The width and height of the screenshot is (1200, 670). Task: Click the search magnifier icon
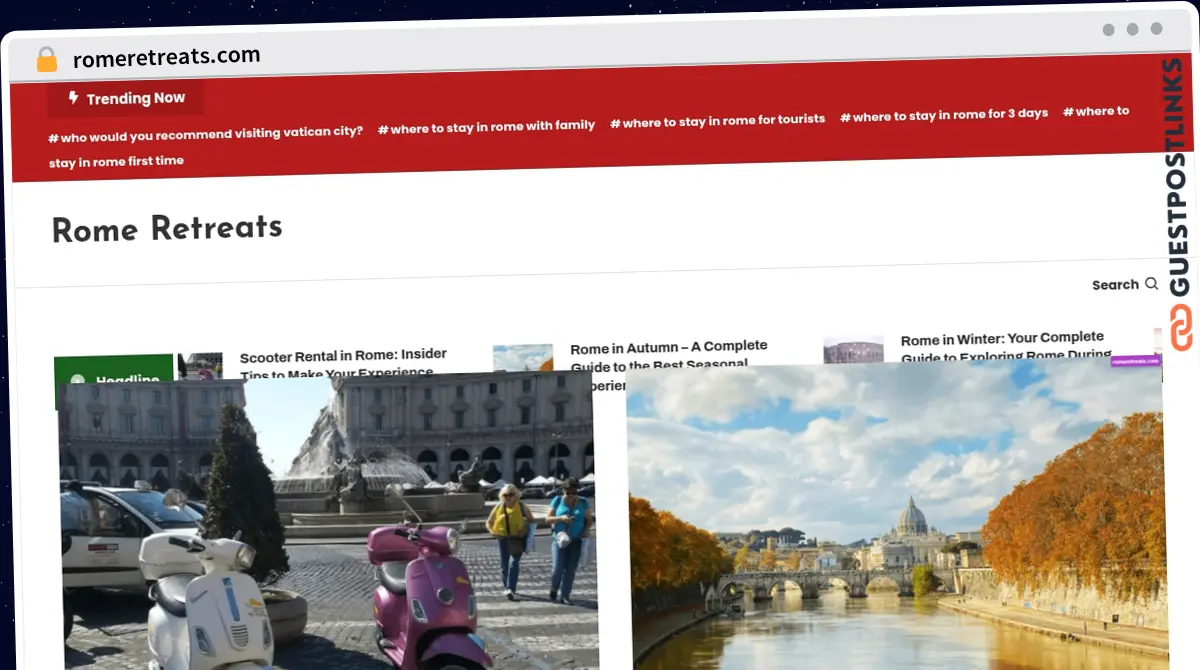[x=1151, y=284]
